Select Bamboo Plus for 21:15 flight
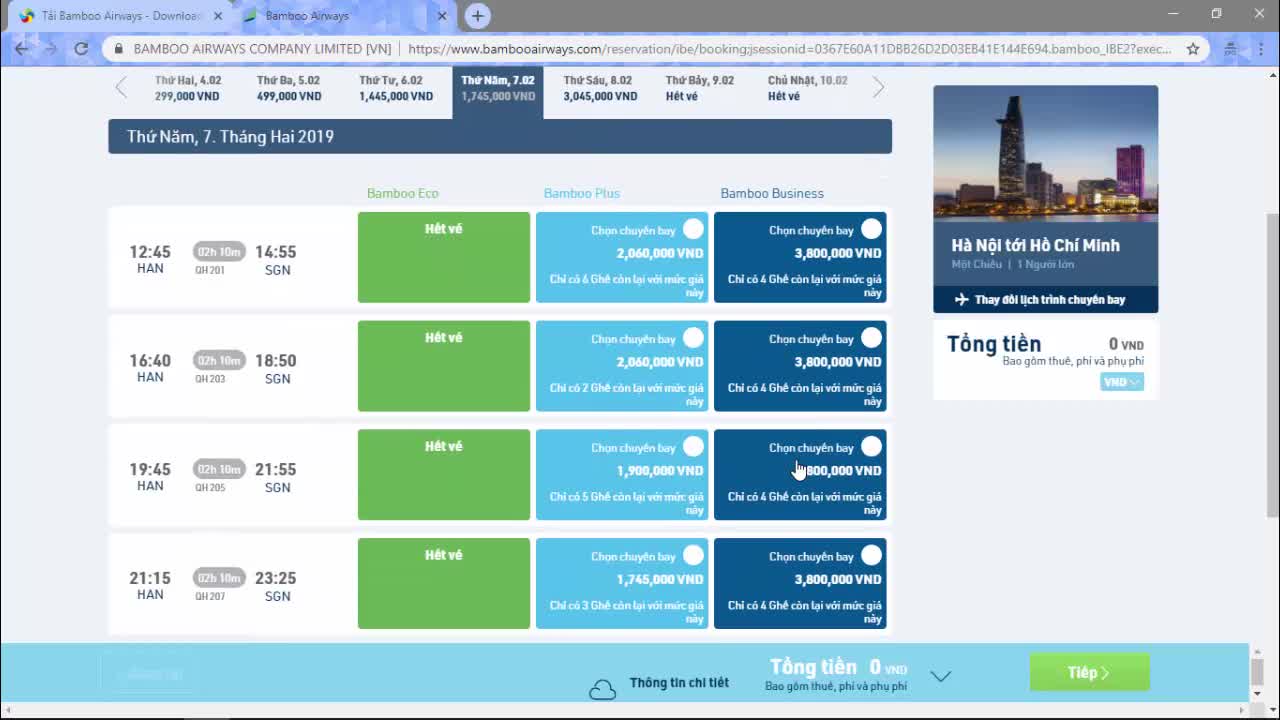 click(x=693, y=555)
